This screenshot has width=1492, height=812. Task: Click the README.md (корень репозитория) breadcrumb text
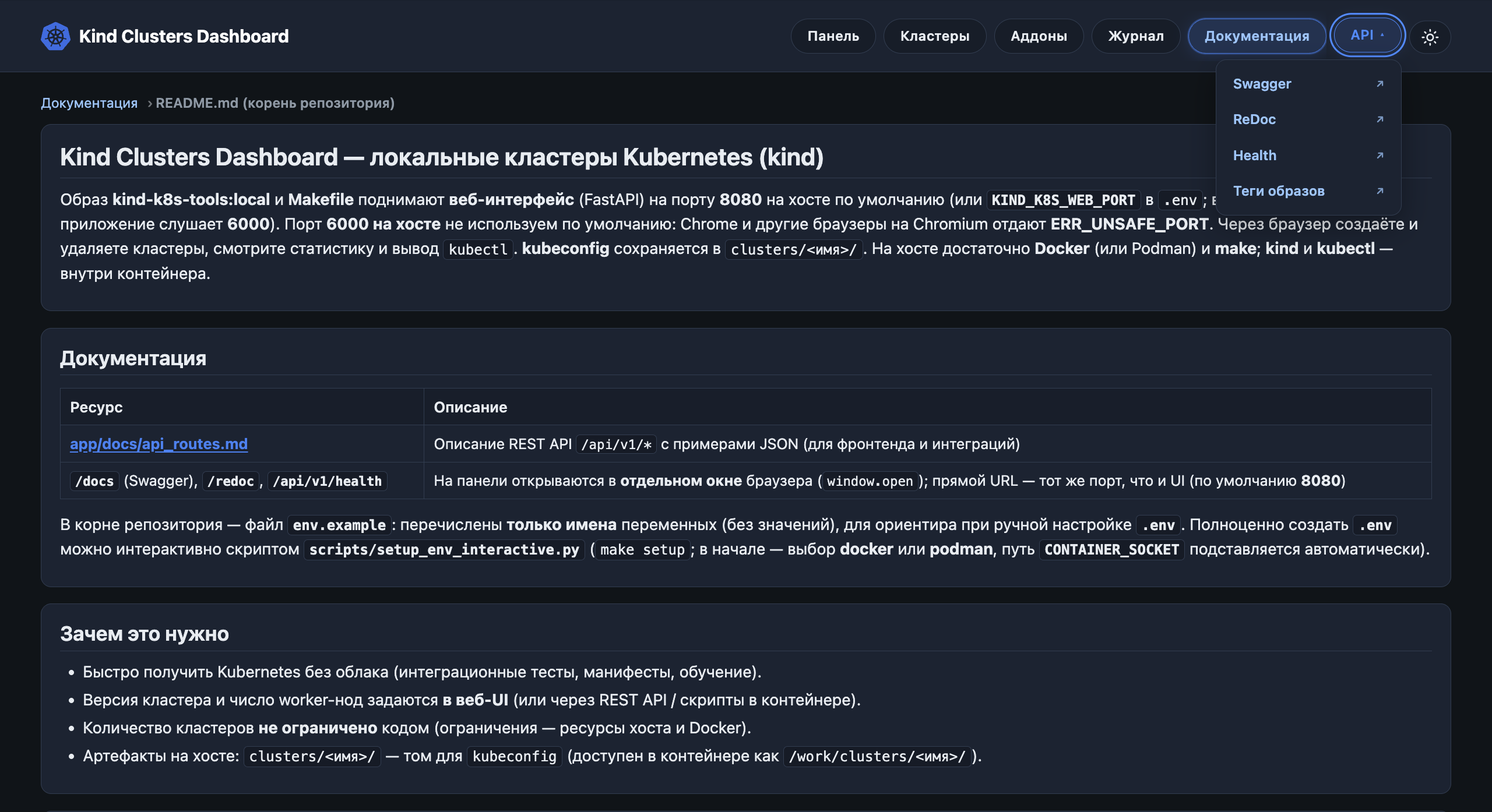(x=275, y=103)
